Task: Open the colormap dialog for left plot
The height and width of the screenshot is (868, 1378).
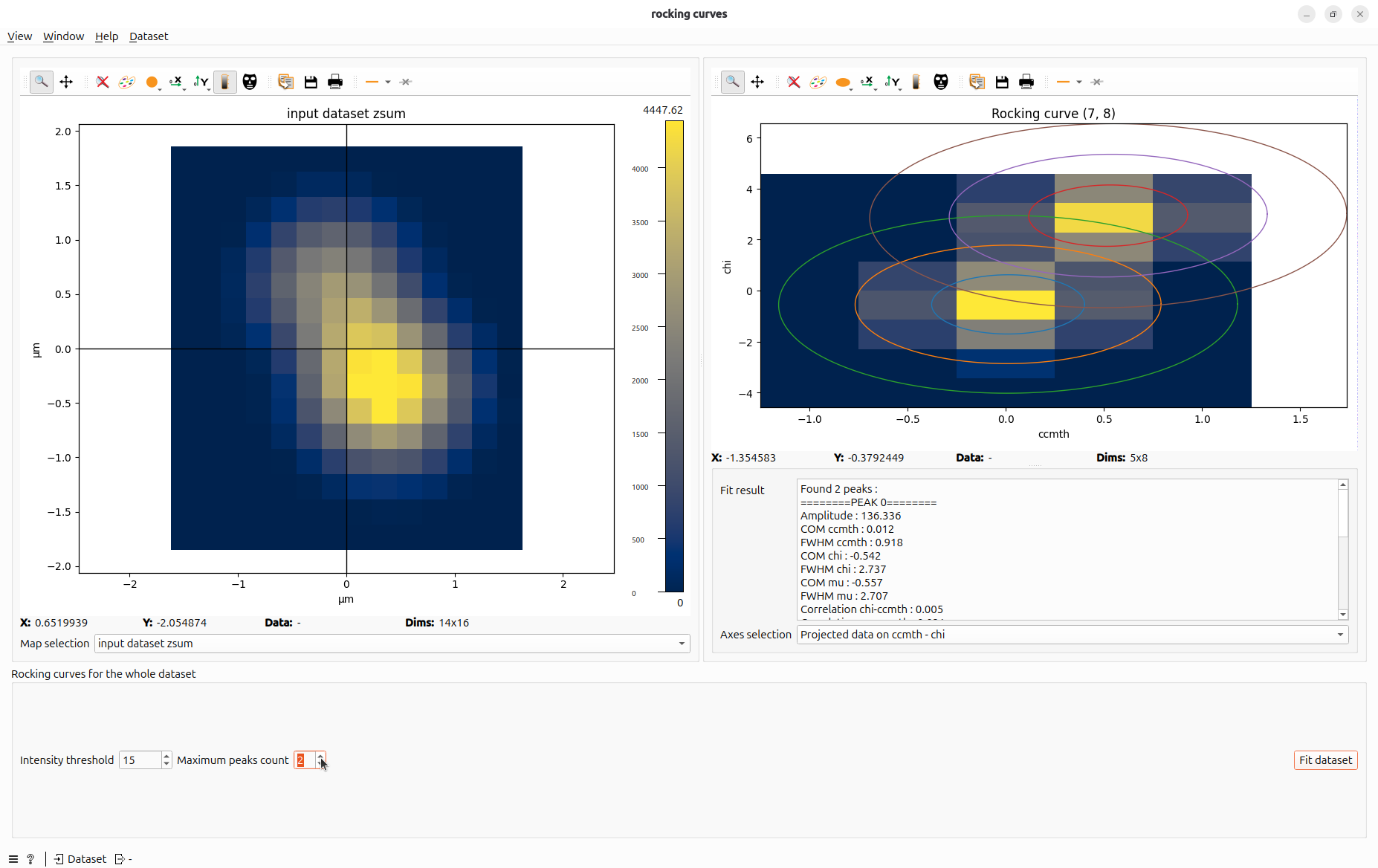Action: [x=127, y=82]
